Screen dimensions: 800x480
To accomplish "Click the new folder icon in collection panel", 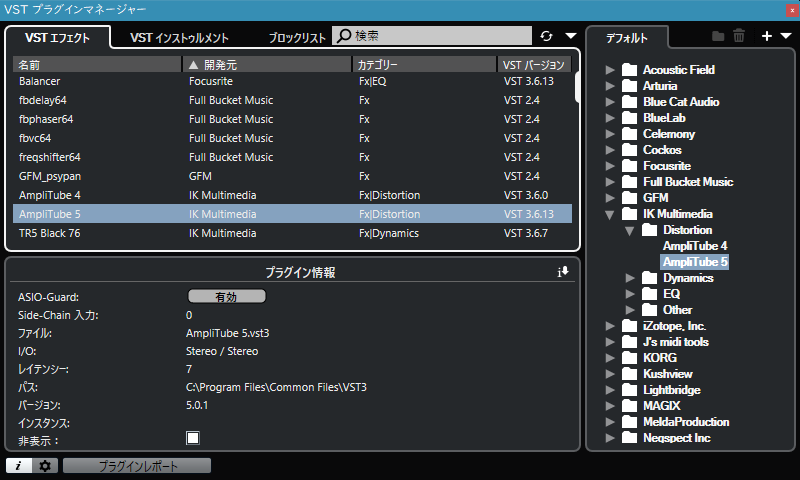I will [718, 36].
